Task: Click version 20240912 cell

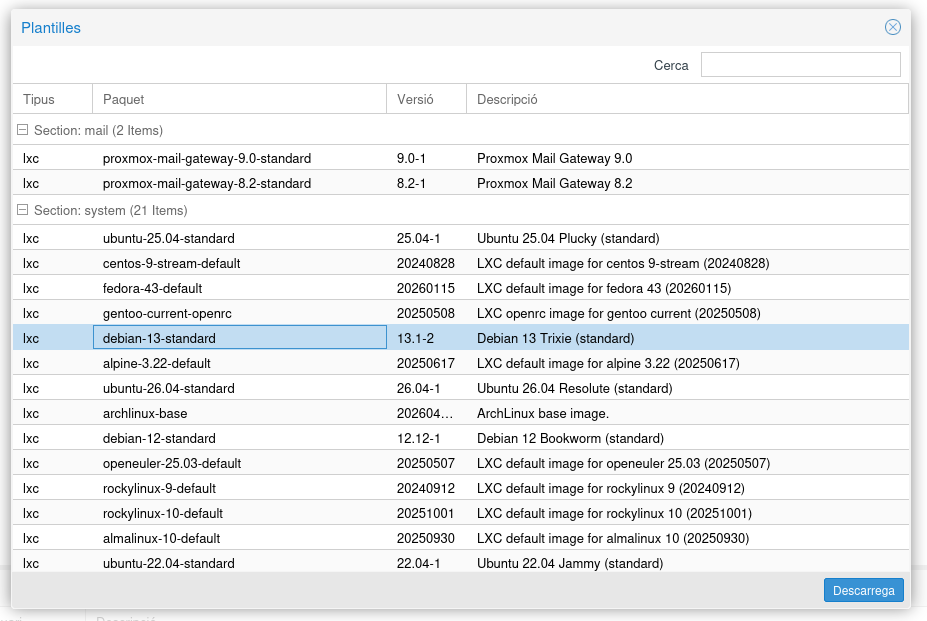Action: (x=426, y=489)
